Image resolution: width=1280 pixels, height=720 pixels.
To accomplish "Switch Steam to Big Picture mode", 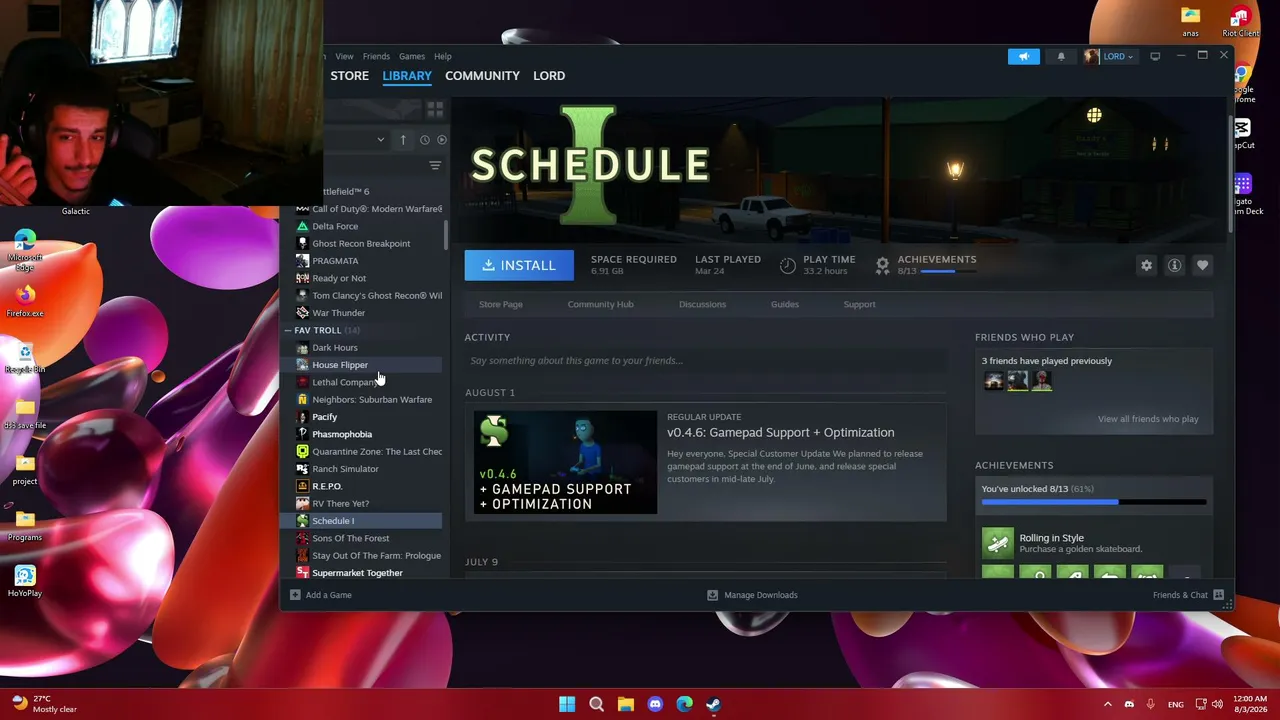I will pos(1155,56).
